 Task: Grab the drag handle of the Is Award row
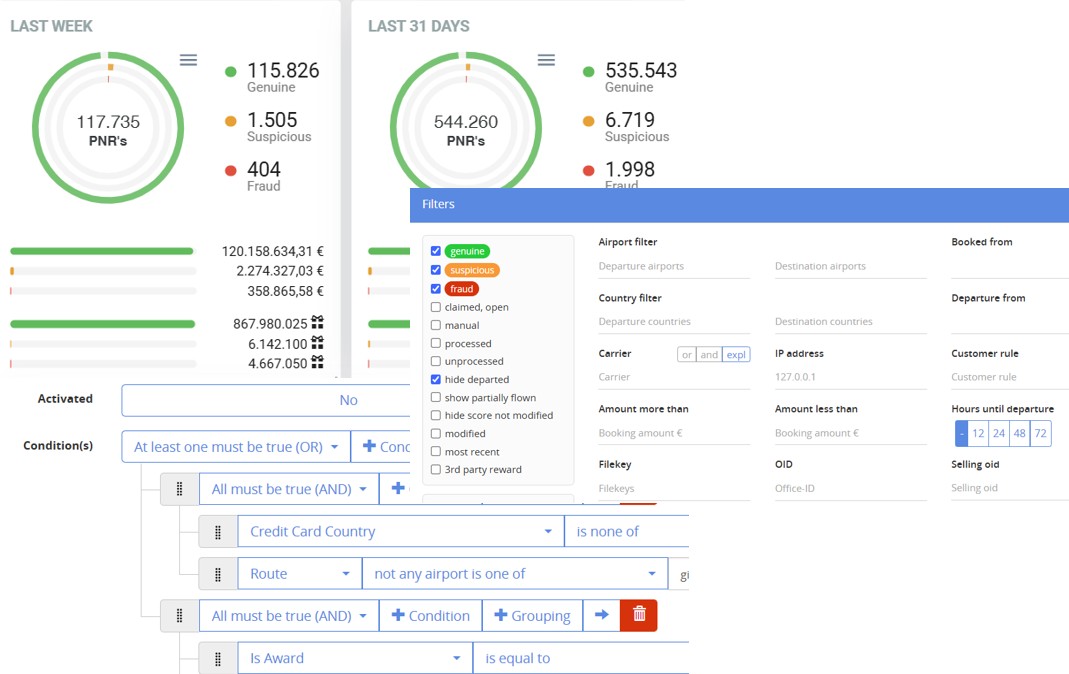[x=217, y=658]
